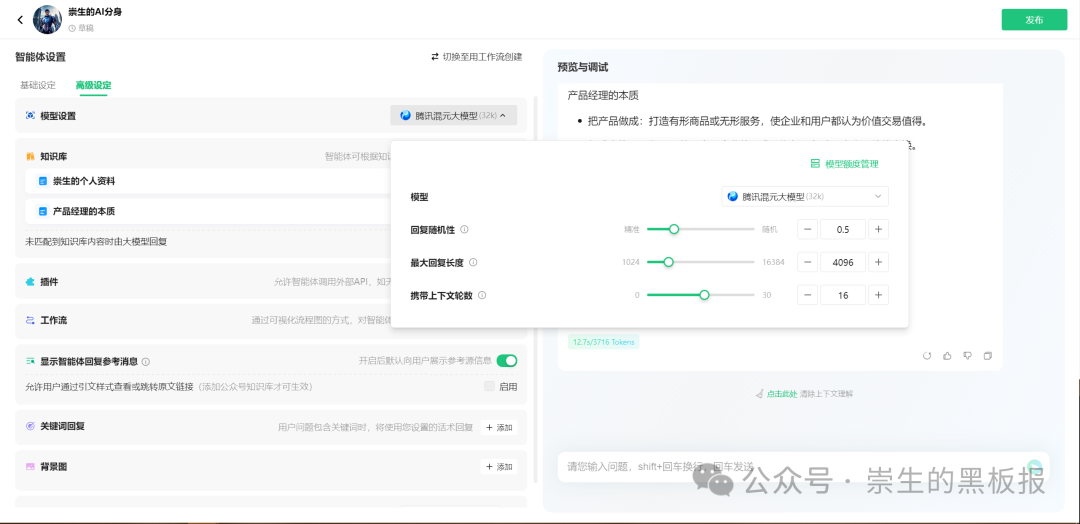Go back using the top-left arrow
Screen dimensions: 1080x524
[20, 20]
